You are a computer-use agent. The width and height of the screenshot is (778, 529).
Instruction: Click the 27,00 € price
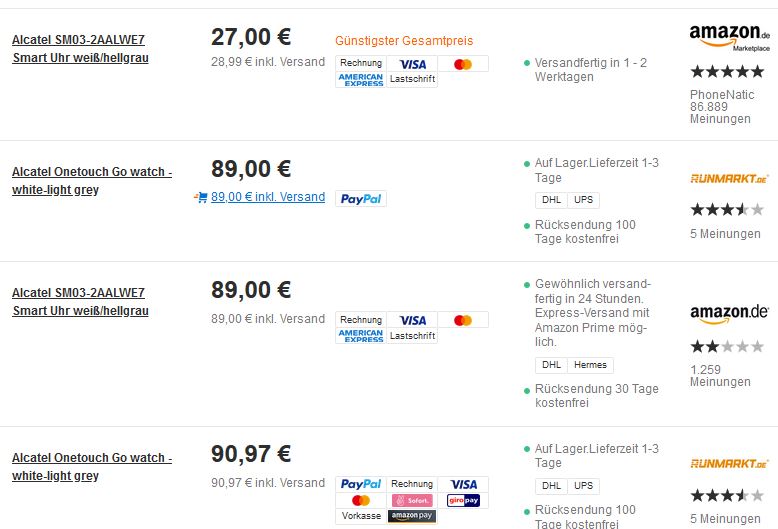251,37
